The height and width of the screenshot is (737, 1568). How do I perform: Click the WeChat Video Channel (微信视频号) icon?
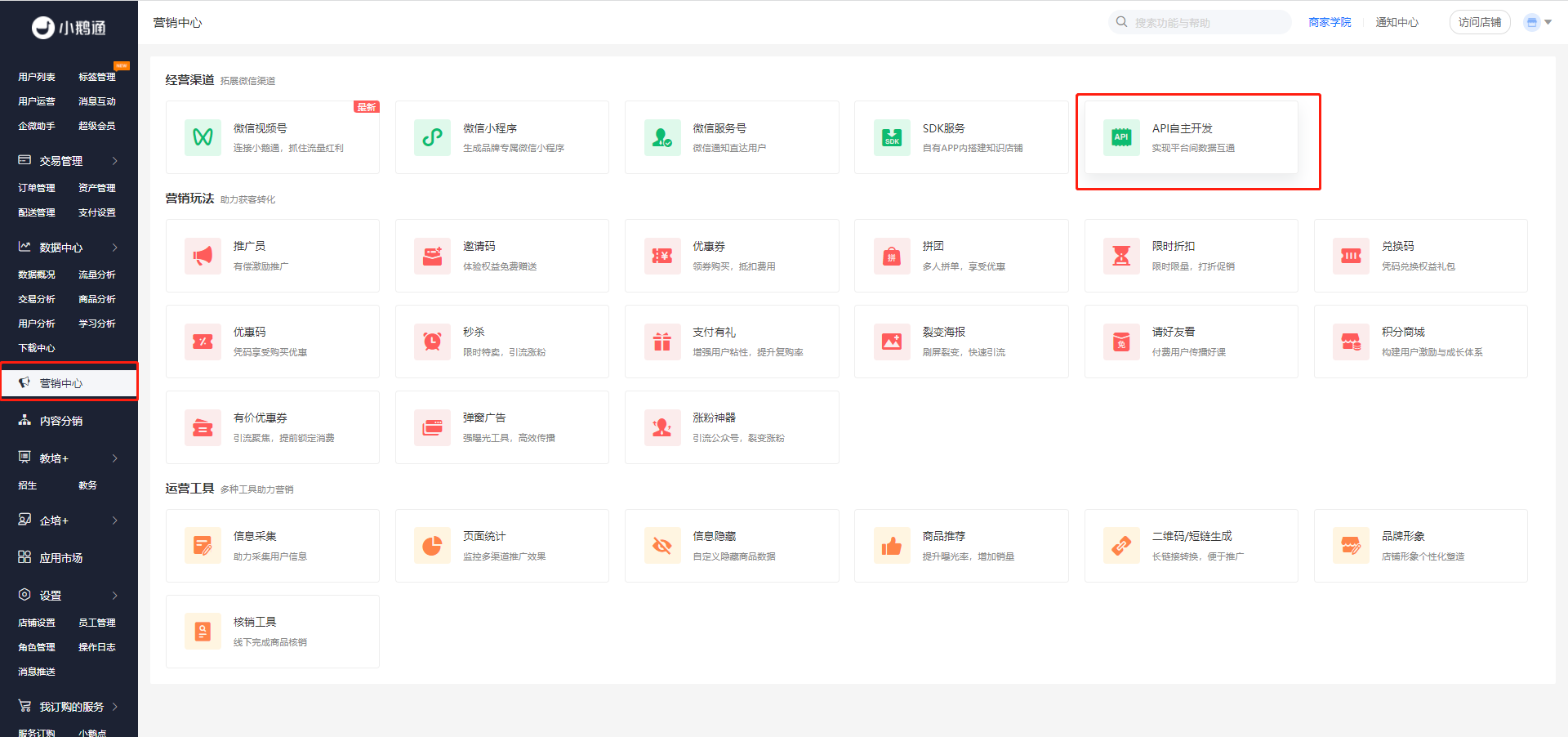tap(203, 137)
